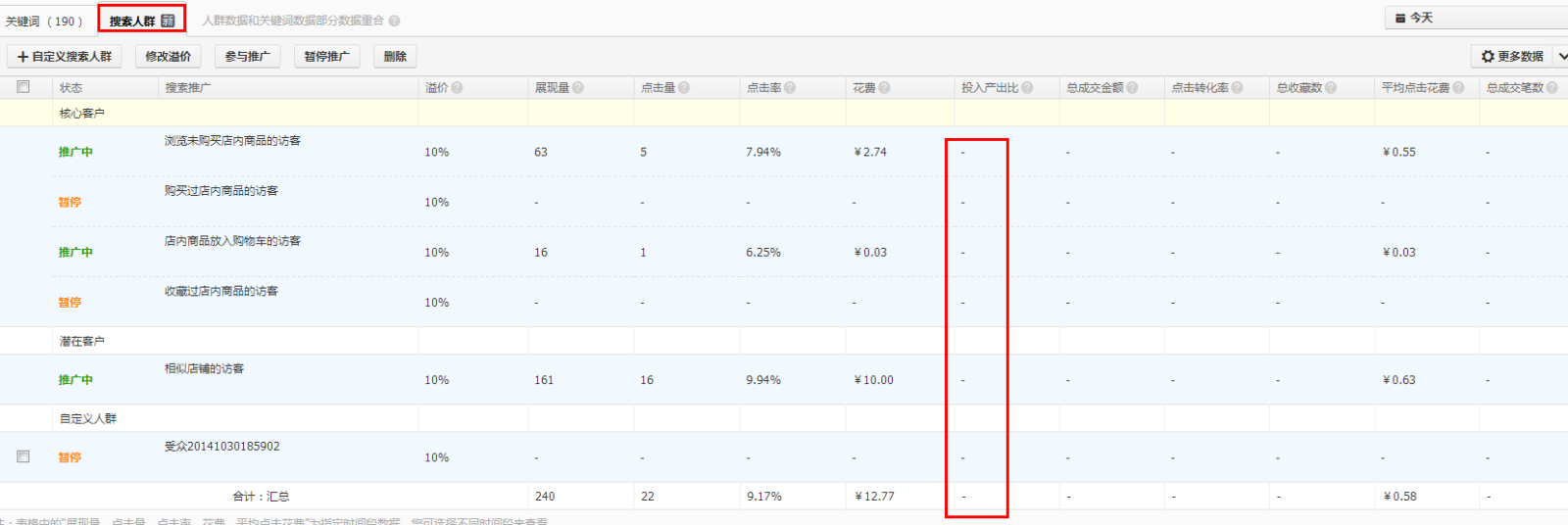Image resolution: width=1568 pixels, height=525 pixels.
Task: Click the 潜在客户 group heading
Action: click(82, 341)
